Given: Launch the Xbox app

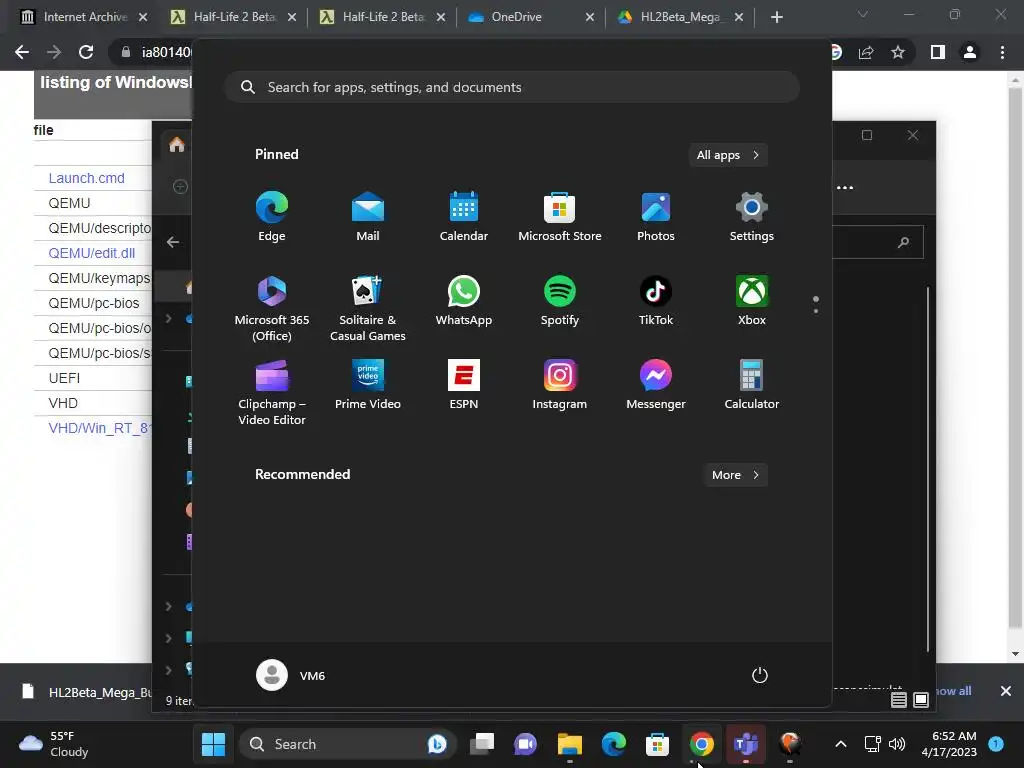Looking at the screenshot, I should 752,300.
